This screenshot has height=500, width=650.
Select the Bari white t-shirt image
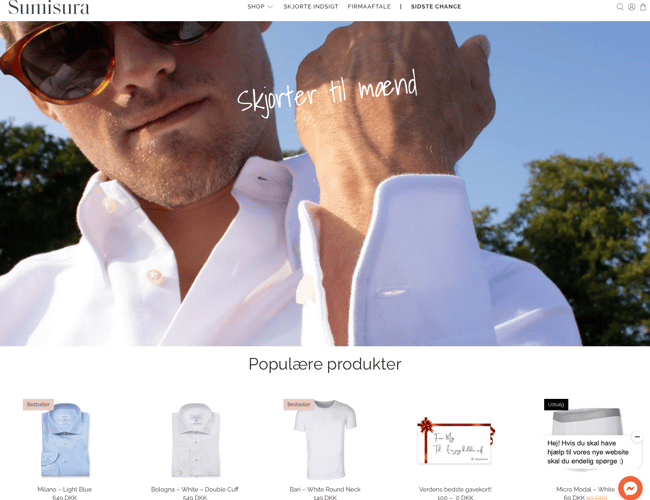(325, 440)
